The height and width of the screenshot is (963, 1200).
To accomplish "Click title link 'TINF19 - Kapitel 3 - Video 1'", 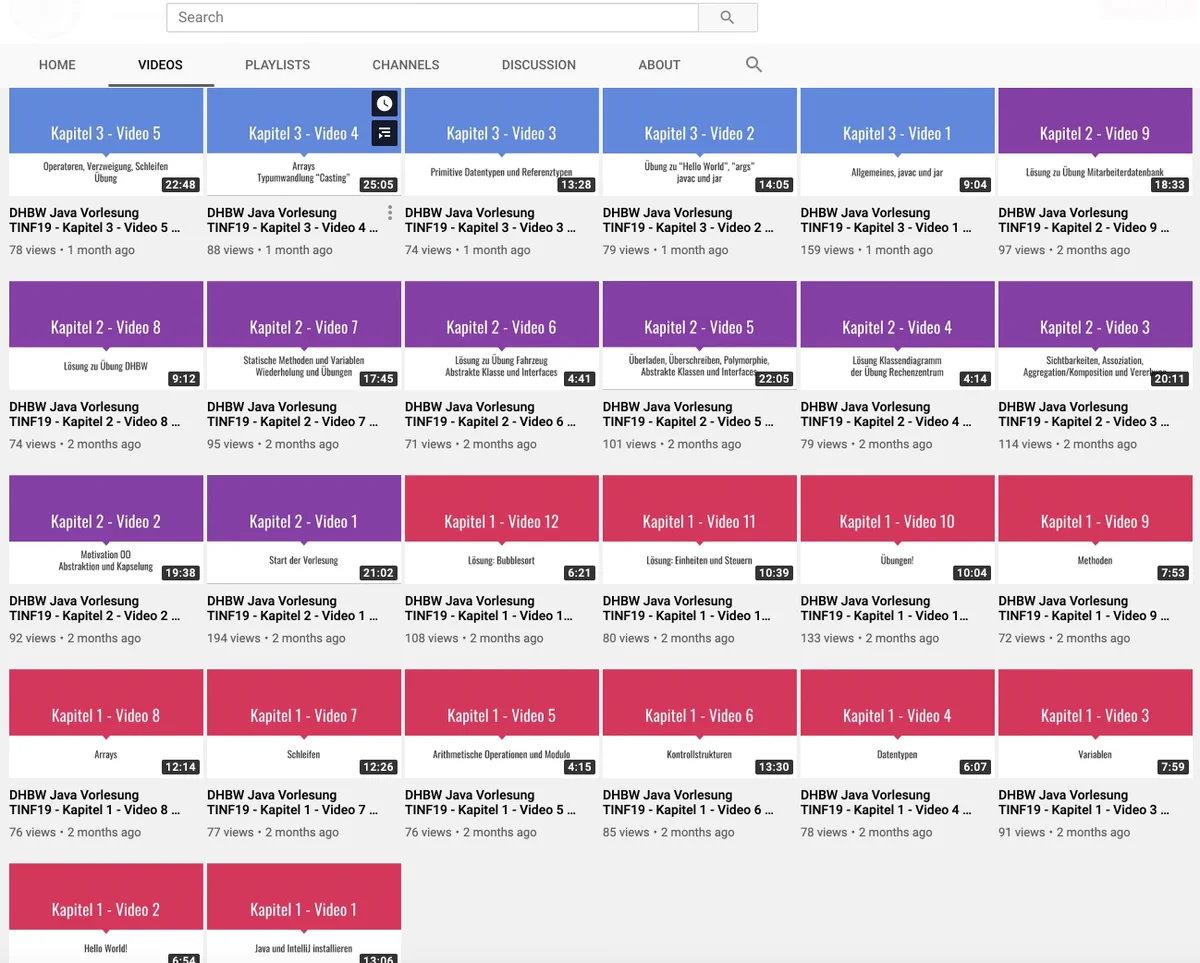I will [887, 220].
